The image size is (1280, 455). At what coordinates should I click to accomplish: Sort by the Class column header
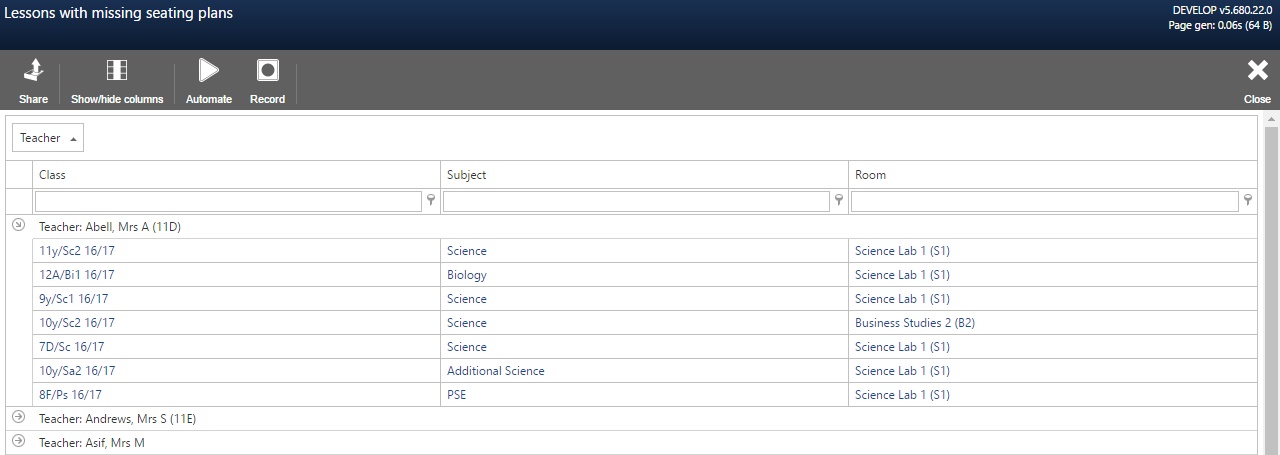click(236, 174)
